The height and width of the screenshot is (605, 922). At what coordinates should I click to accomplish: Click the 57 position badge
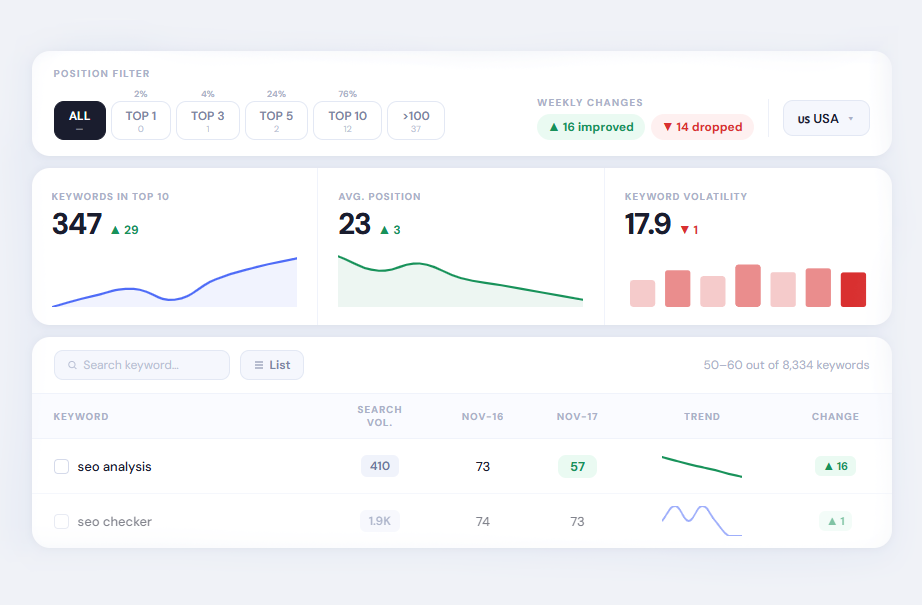577,466
